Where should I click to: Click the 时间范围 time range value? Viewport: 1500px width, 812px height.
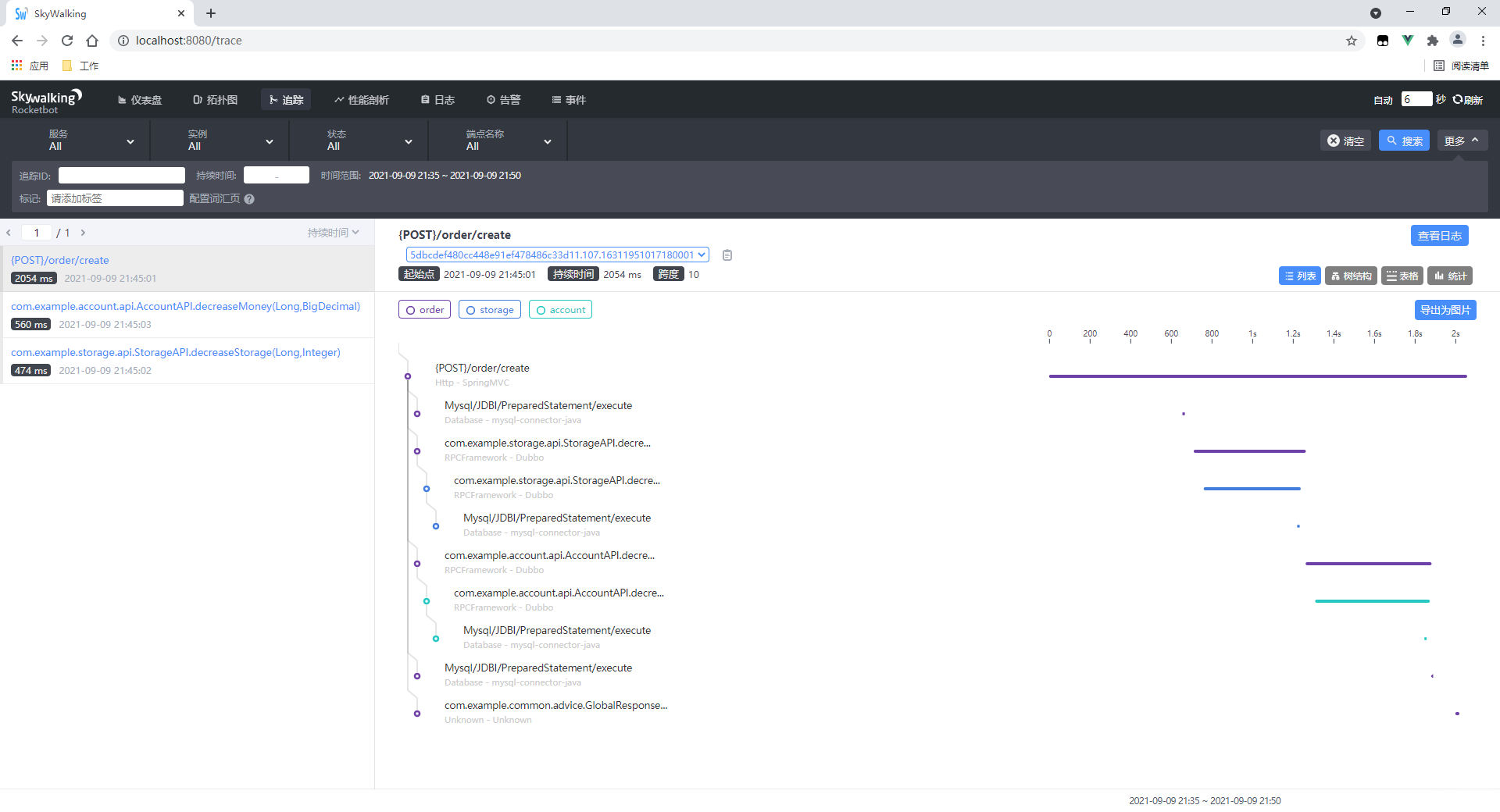point(445,176)
